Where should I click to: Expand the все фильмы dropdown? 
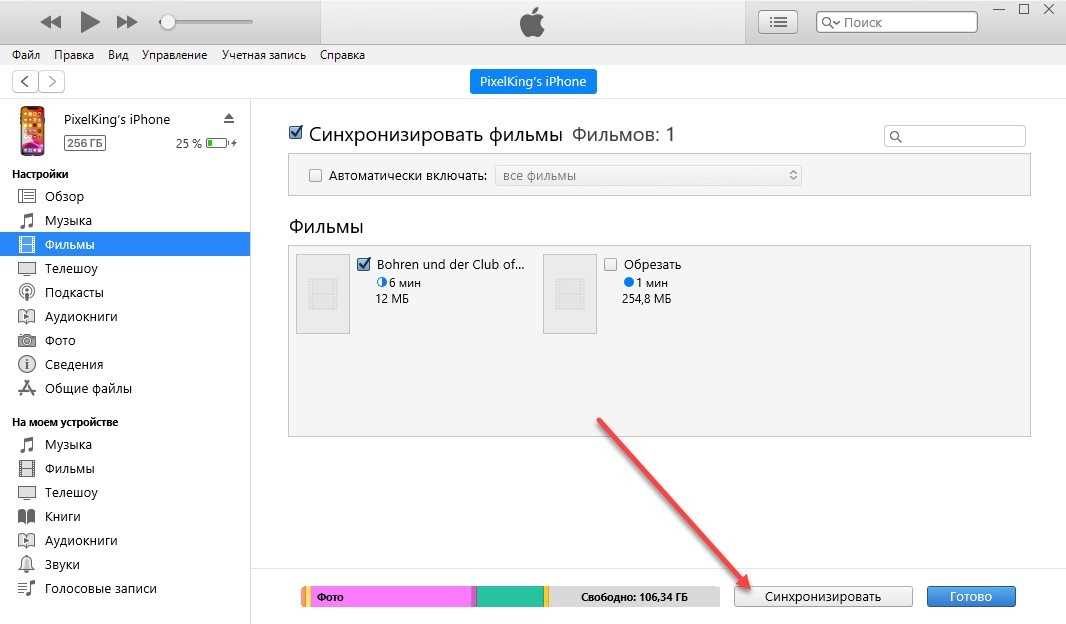click(648, 176)
